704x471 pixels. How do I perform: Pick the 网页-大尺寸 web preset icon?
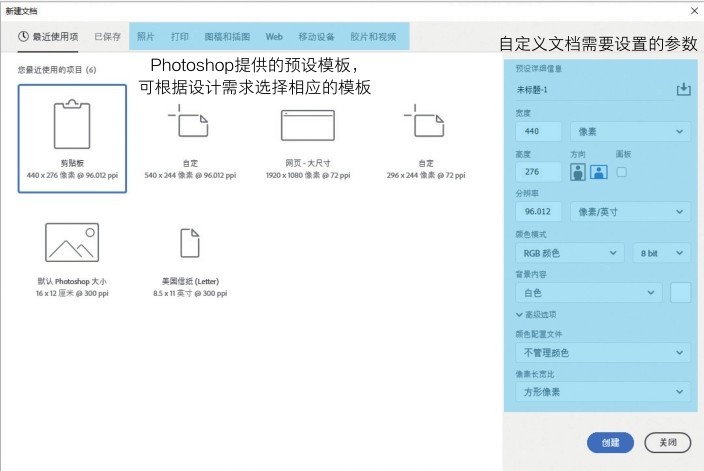pos(308,125)
